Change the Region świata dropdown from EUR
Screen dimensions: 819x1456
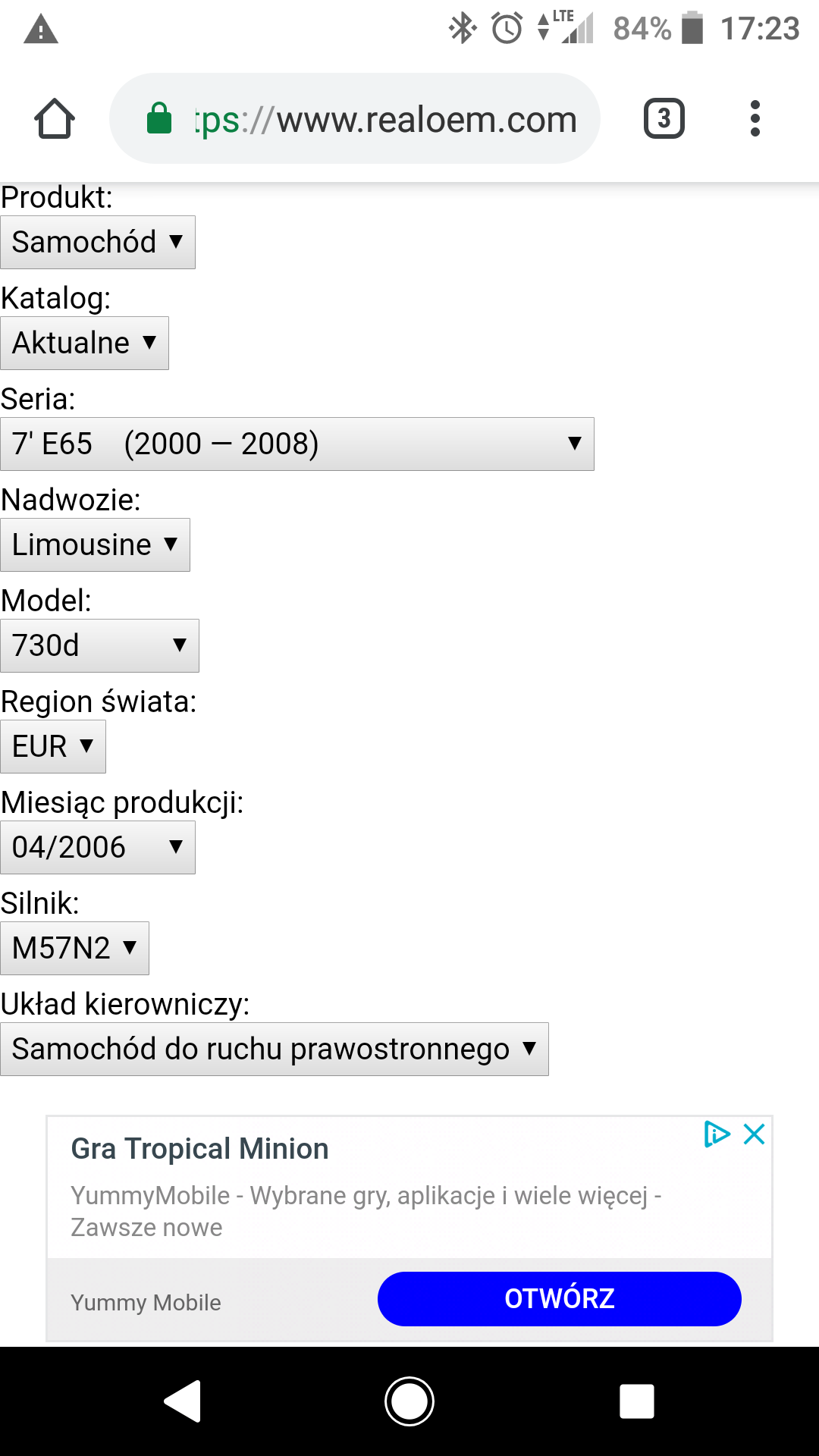53,747
